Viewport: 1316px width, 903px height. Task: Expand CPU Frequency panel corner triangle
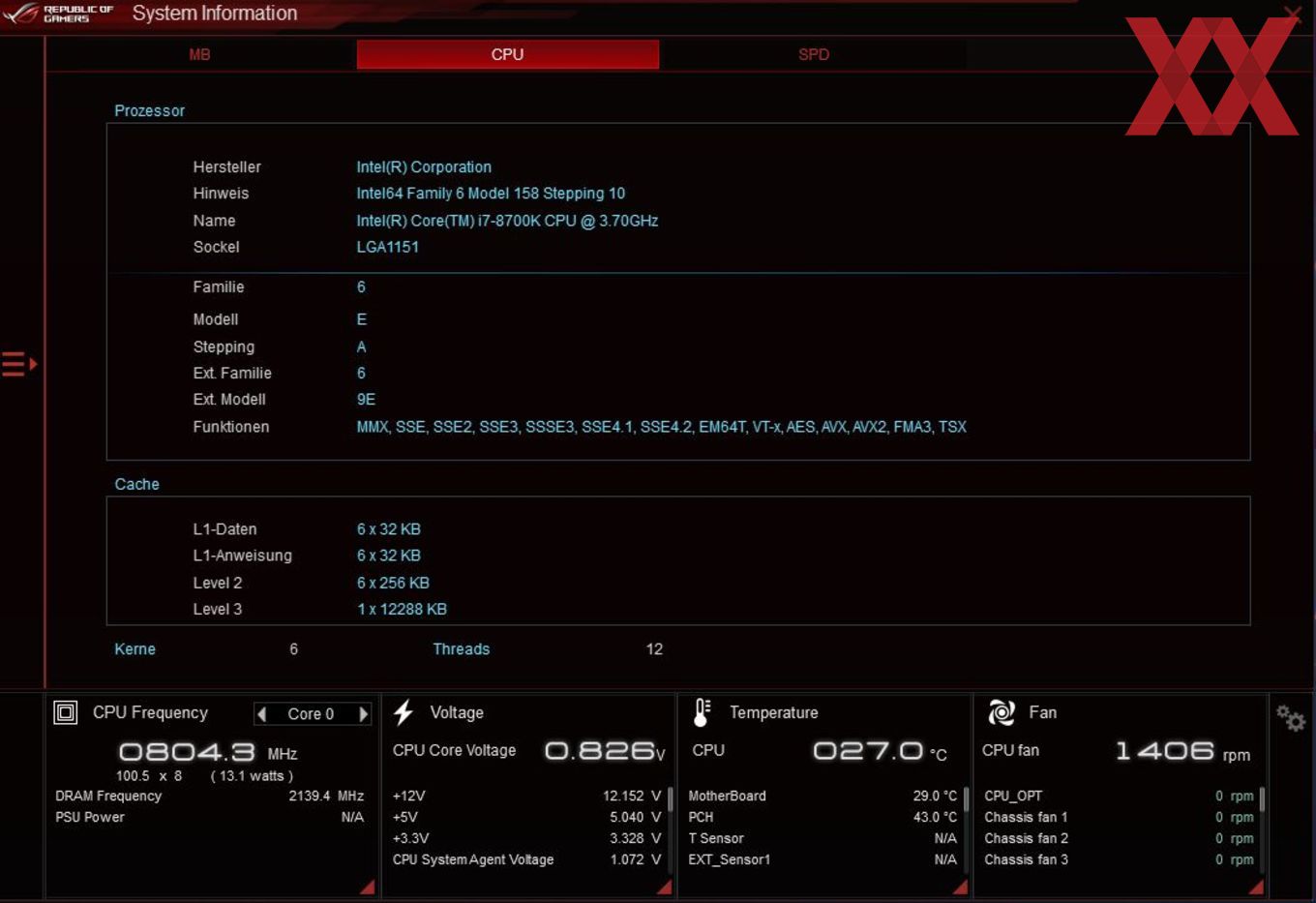coord(368,887)
